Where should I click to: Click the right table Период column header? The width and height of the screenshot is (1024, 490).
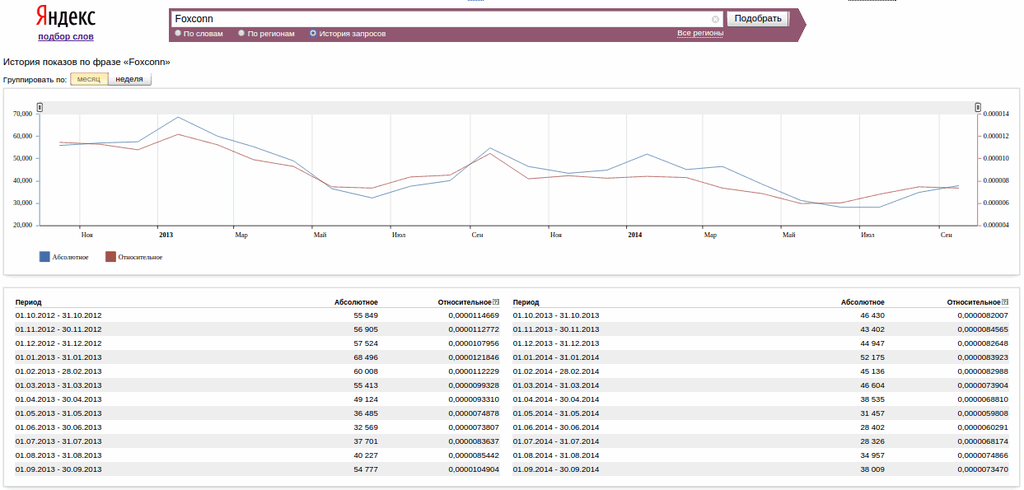pyautogui.click(x=526, y=302)
